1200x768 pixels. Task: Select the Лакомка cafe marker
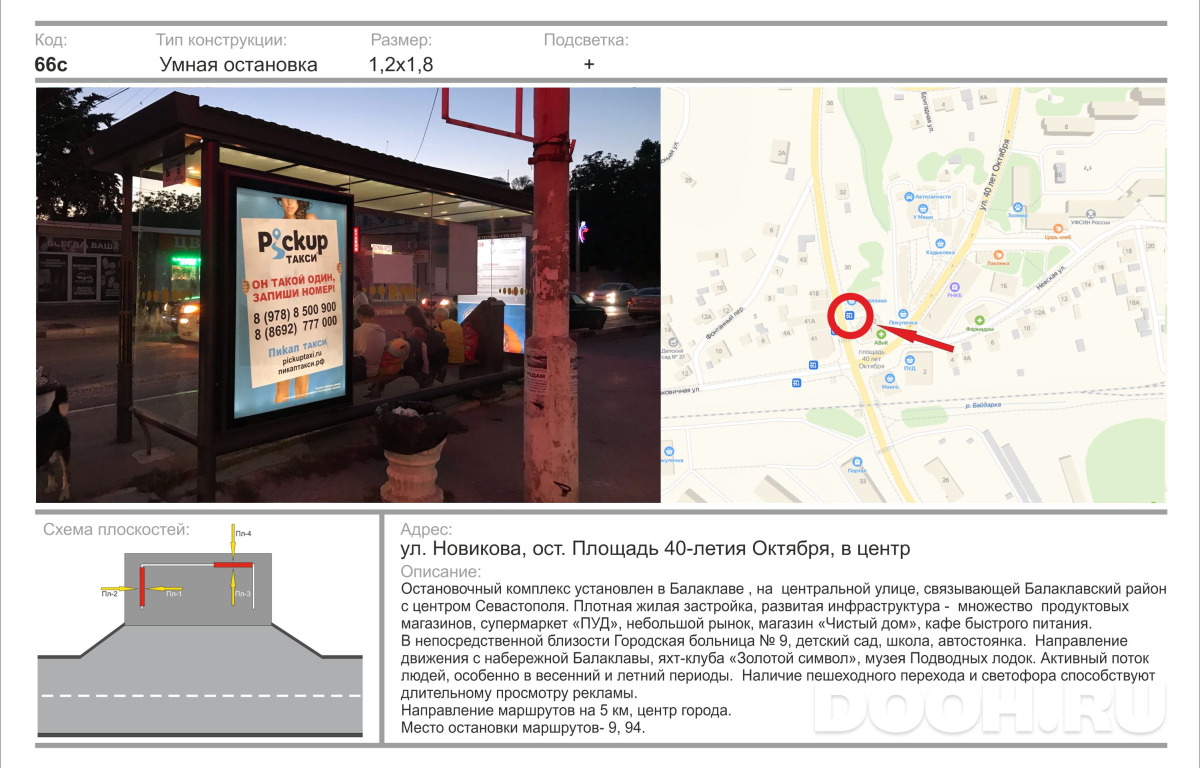[998, 255]
